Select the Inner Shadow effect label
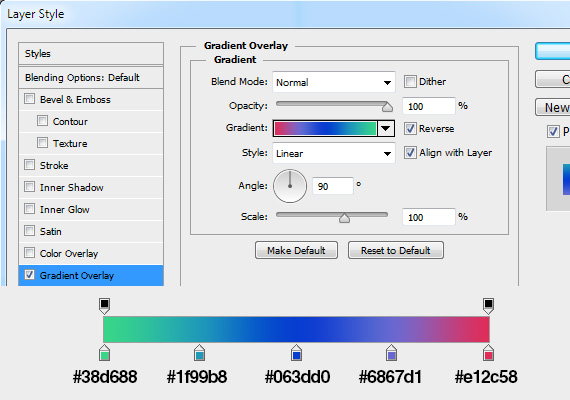This screenshot has height=400, width=570. pos(72,188)
